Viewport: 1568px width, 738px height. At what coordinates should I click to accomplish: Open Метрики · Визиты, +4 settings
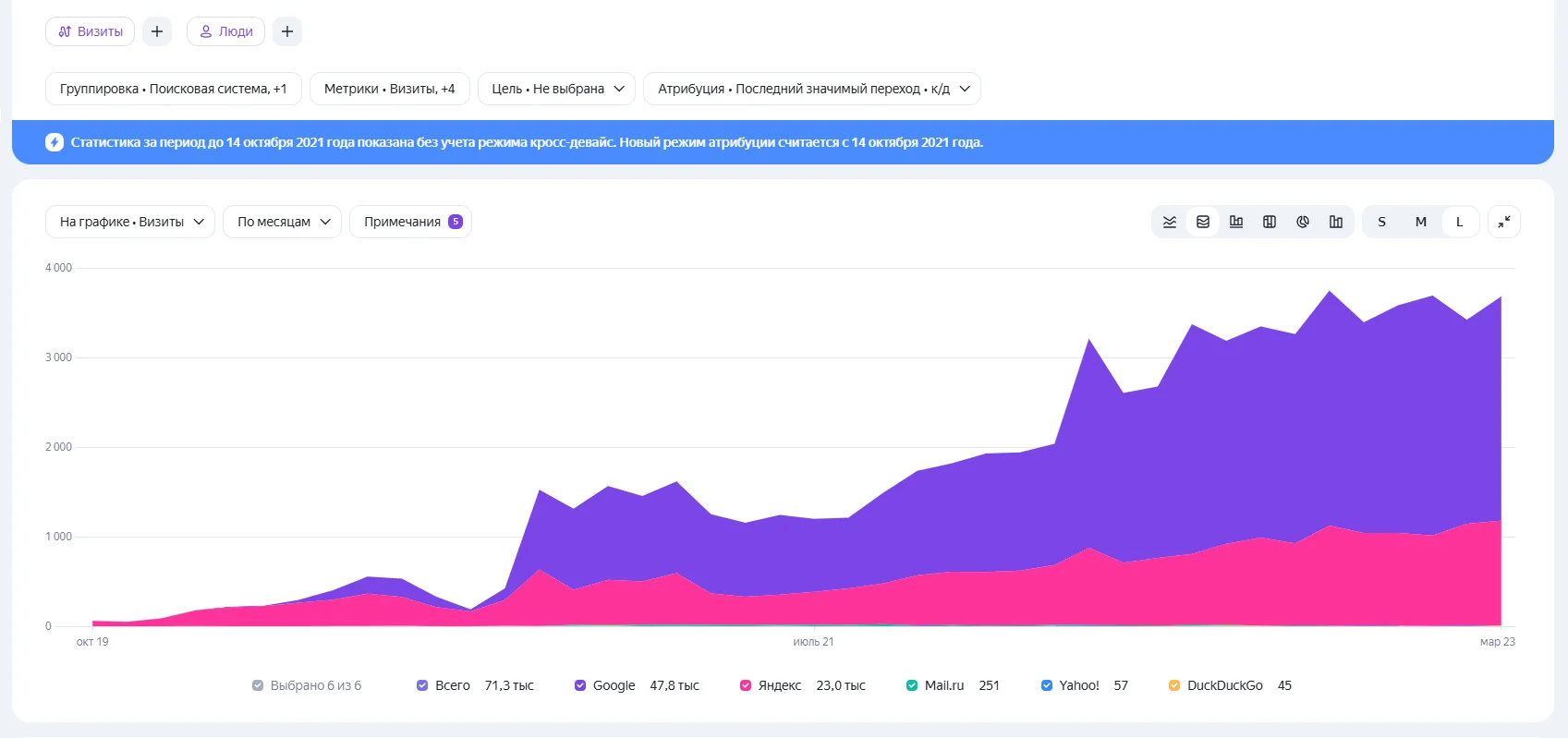click(x=390, y=89)
